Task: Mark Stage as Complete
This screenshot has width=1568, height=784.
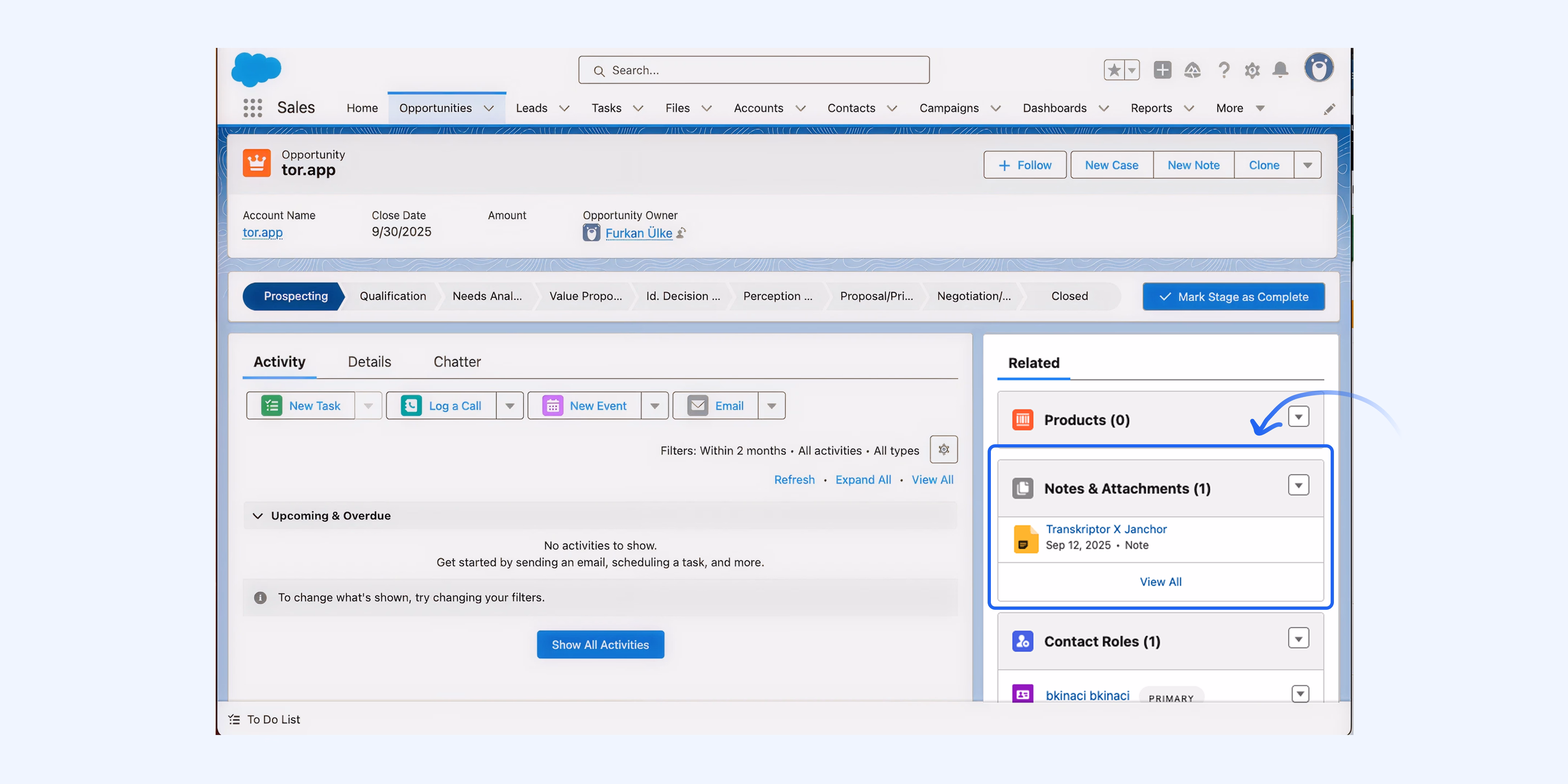Action: click(1233, 297)
